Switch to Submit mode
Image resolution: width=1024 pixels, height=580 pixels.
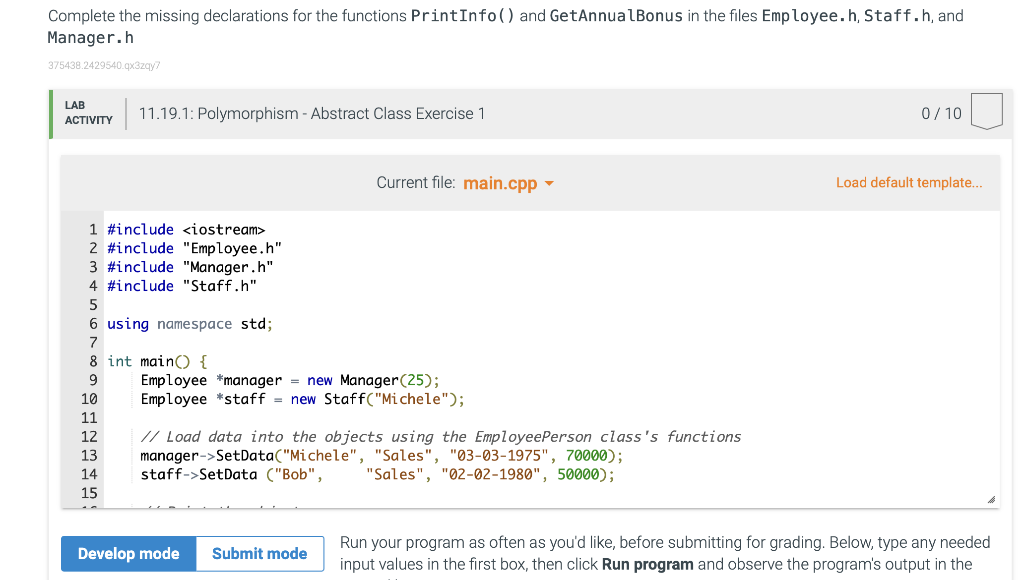pos(259,553)
